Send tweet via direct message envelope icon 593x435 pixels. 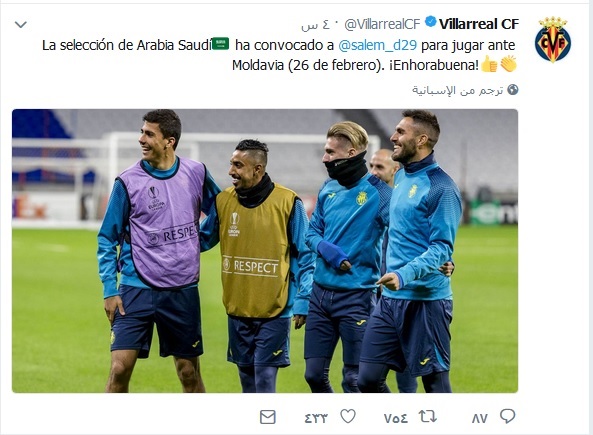[x=268, y=417]
